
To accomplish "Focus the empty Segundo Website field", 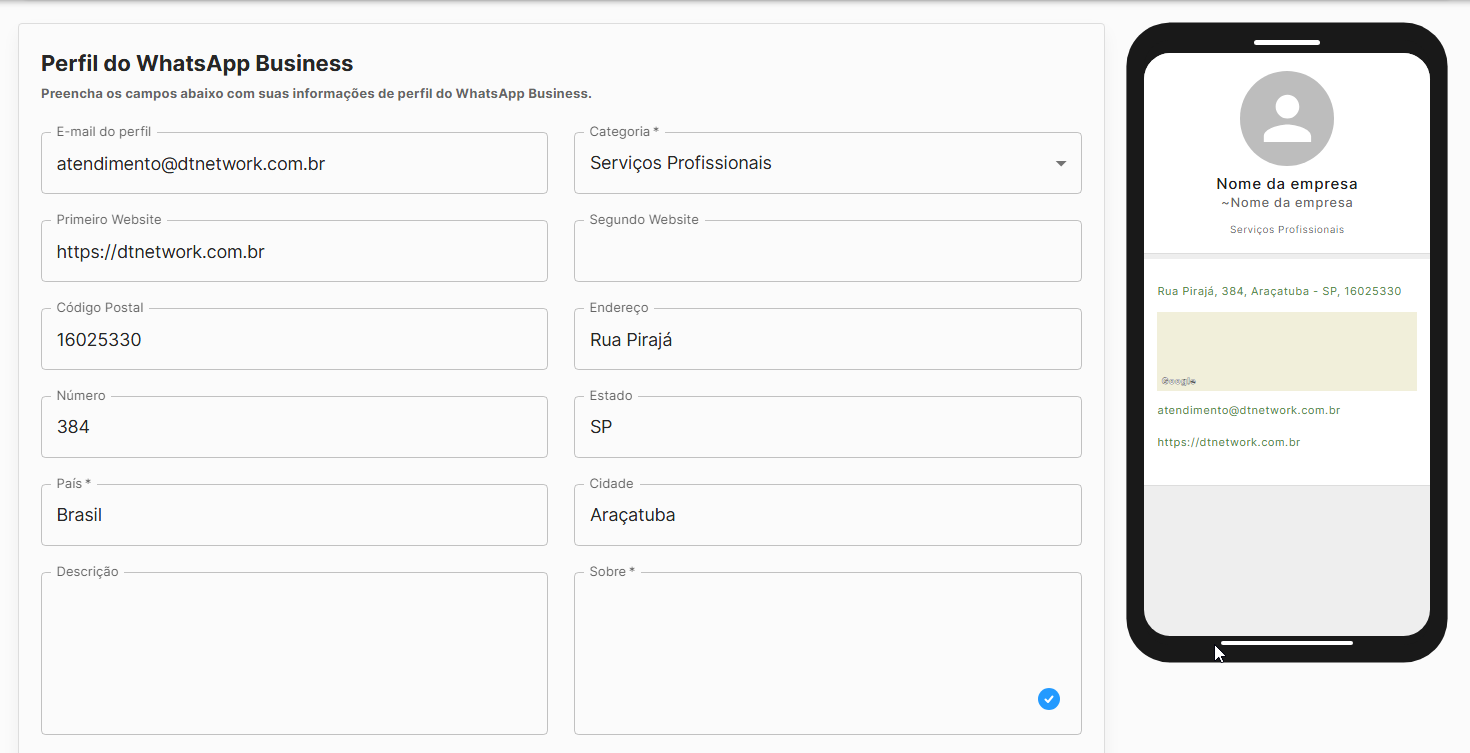I will 828,251.
